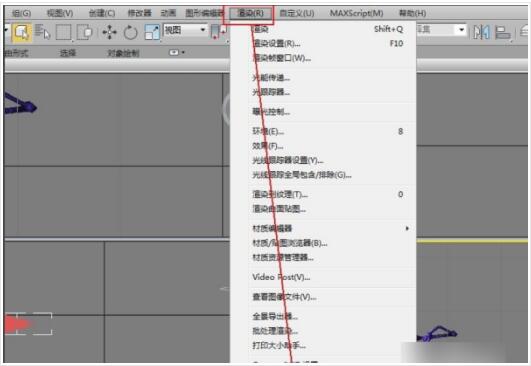This screenshot has height=366, width=531.
Task: Open Video Post(V)... entry
Action: point(281,277)
